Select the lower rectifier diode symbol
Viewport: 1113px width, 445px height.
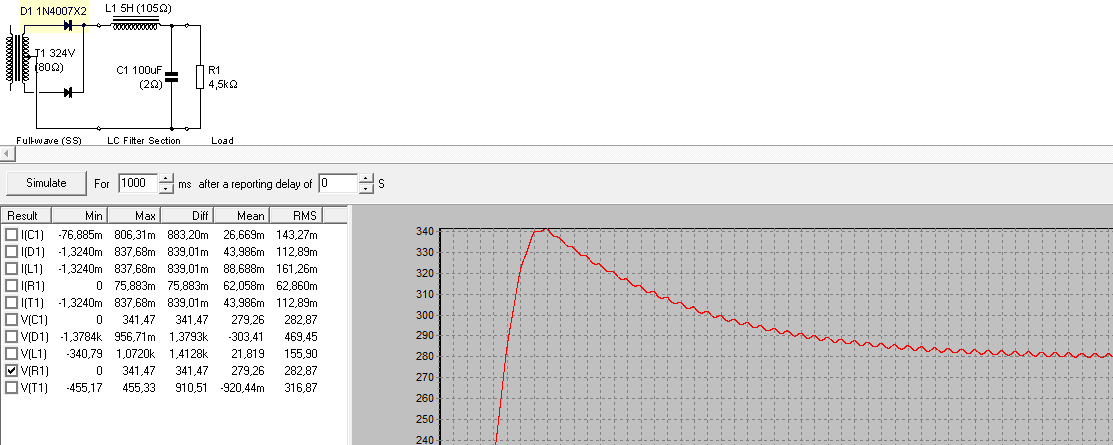coord(68,92)
